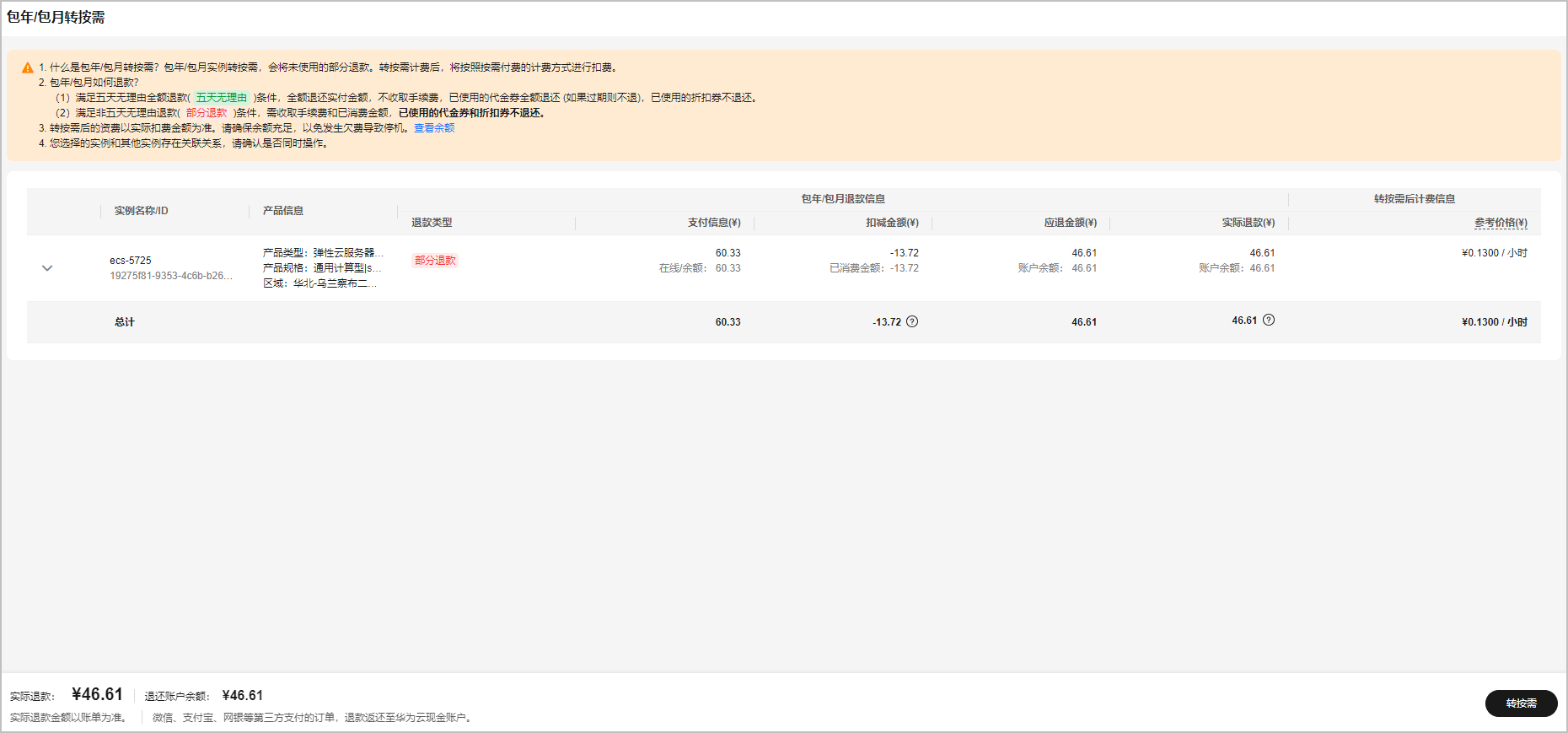The image size is (1568, 733).
Task: Expand the ecs-5725 instance row
Action: point(47,268)
